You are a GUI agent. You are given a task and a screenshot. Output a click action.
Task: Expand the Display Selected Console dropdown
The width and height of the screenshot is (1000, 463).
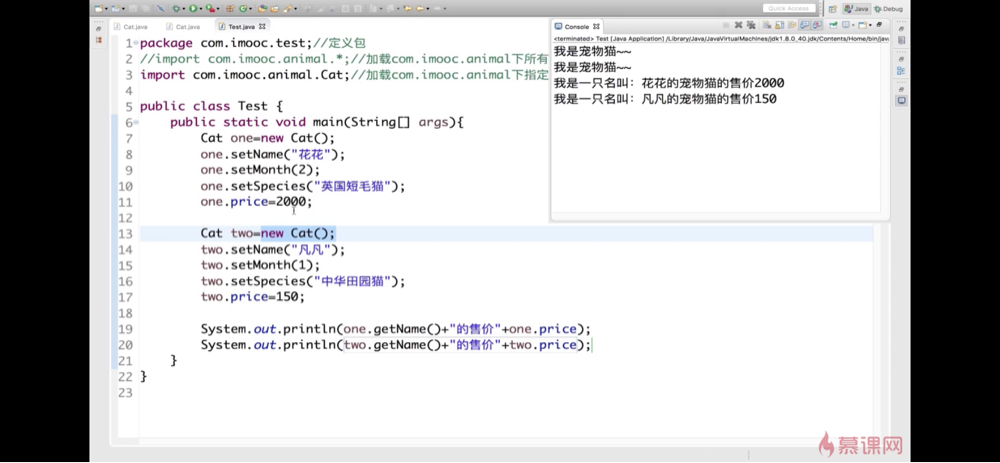[x=853, y=26]
